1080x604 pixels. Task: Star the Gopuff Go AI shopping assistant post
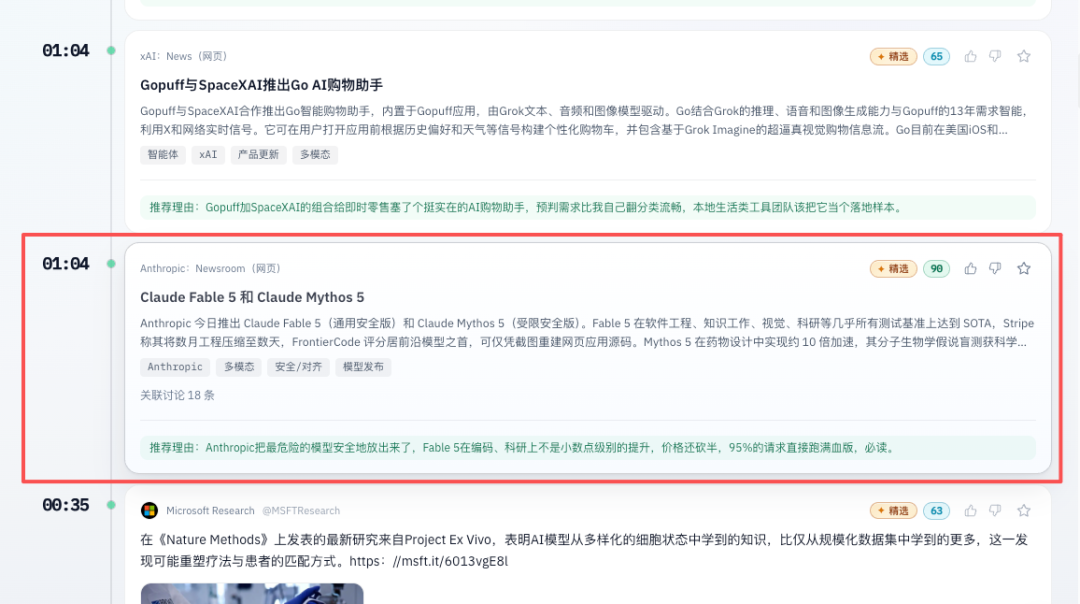coord(1024,56)
